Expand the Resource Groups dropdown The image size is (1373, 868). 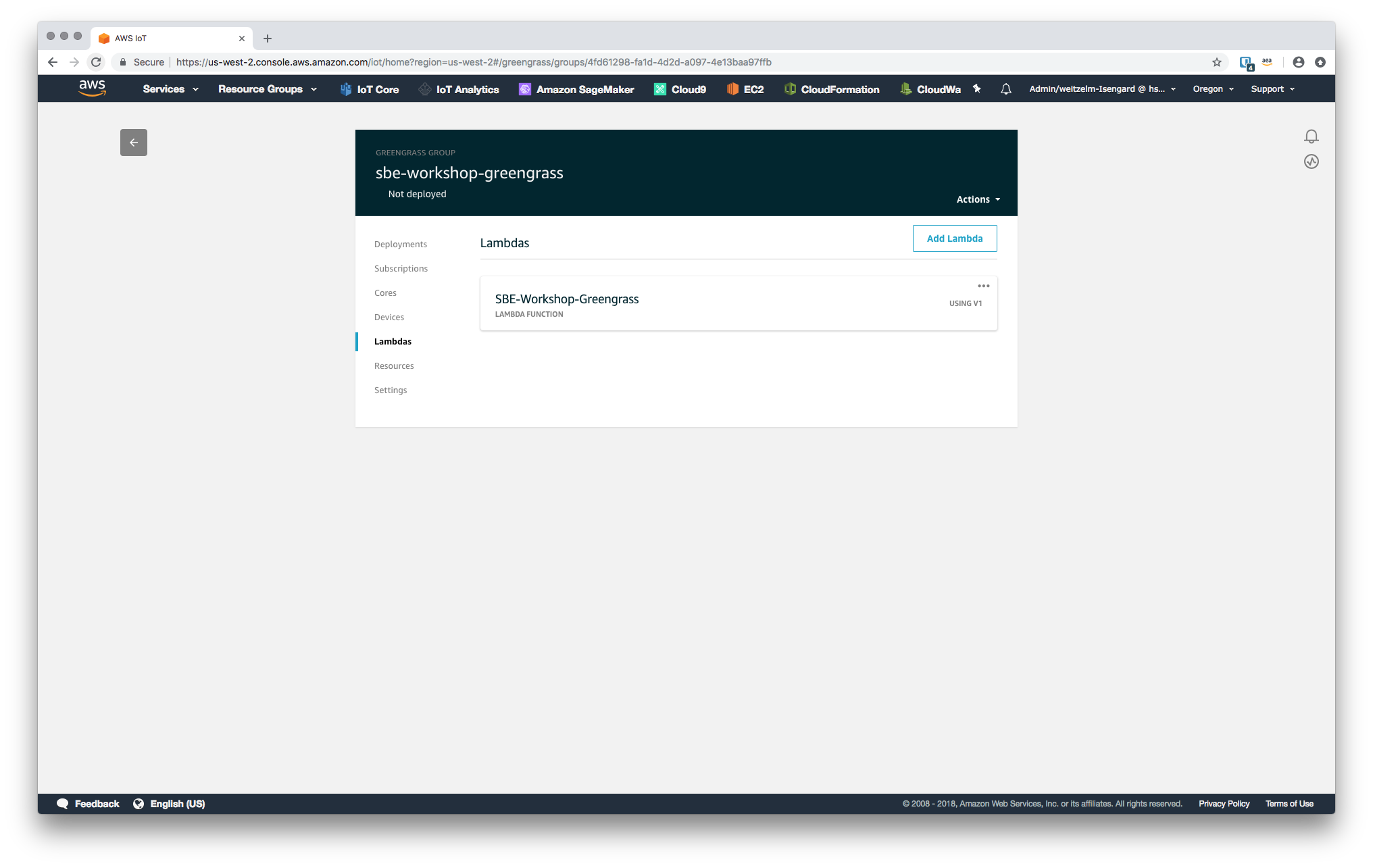[x=268, y=89]
